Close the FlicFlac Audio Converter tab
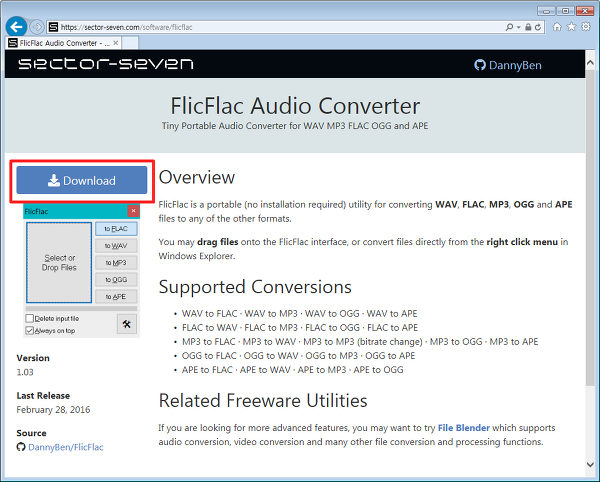 [116, 43]
